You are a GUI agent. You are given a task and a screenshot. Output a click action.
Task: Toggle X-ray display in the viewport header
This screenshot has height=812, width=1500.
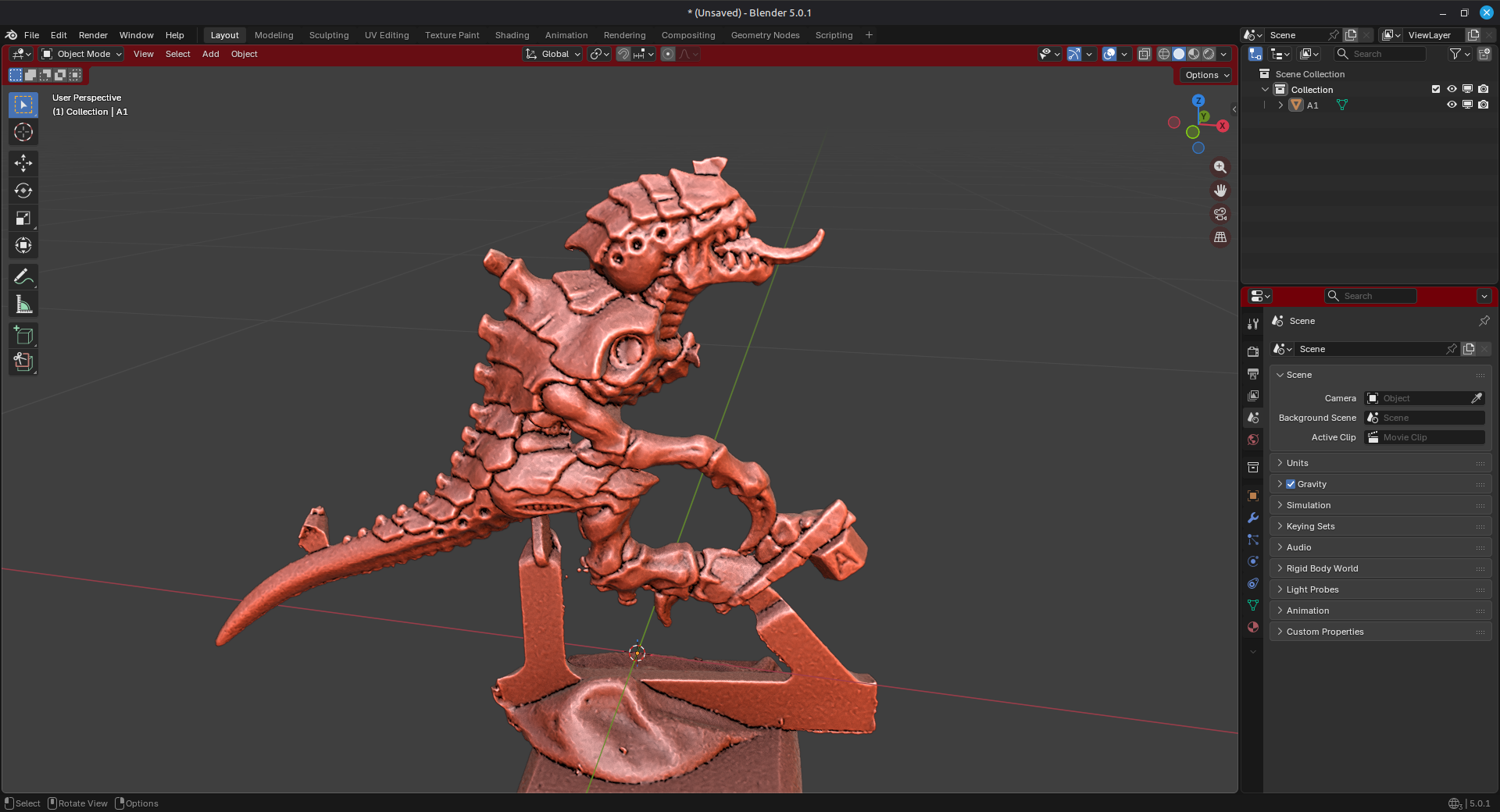point(1145,54)
